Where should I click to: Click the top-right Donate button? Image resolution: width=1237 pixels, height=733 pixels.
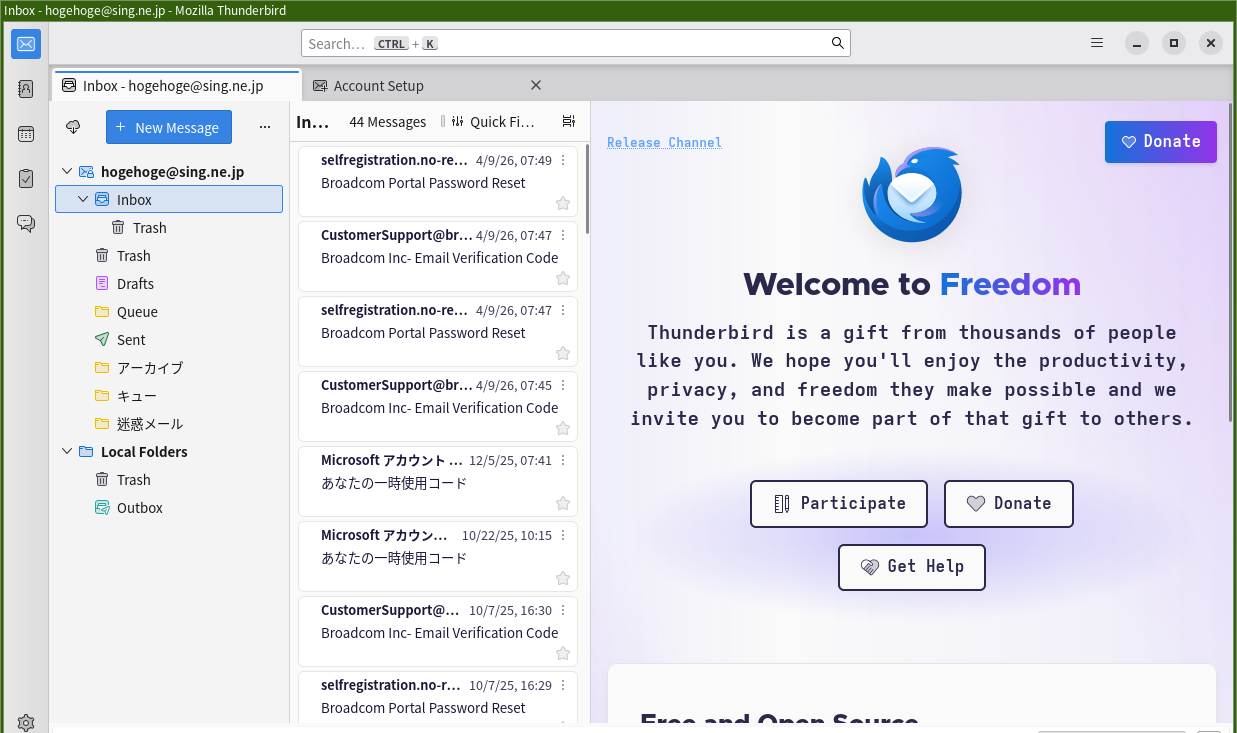coord(1161,142)
